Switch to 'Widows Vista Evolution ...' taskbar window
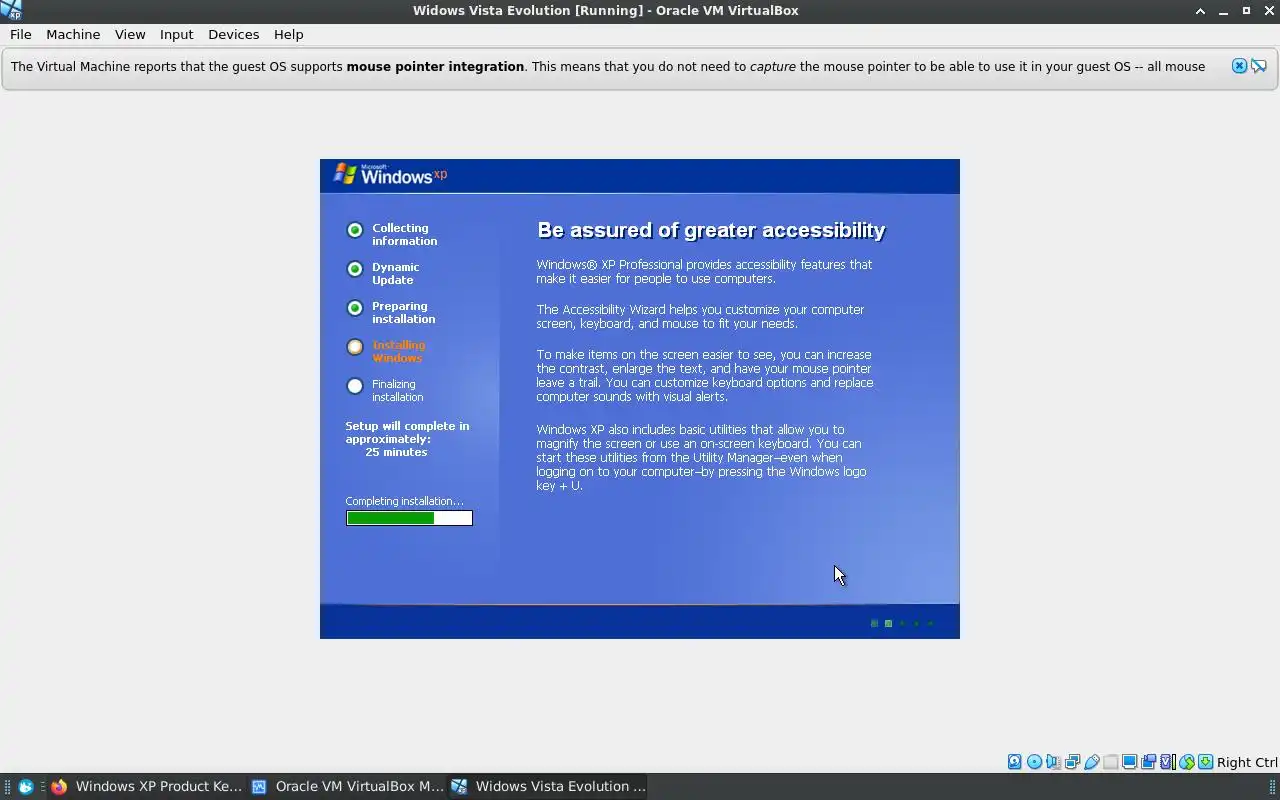The height and width of the screenshot is (800, 1280). tap(548, 786)
